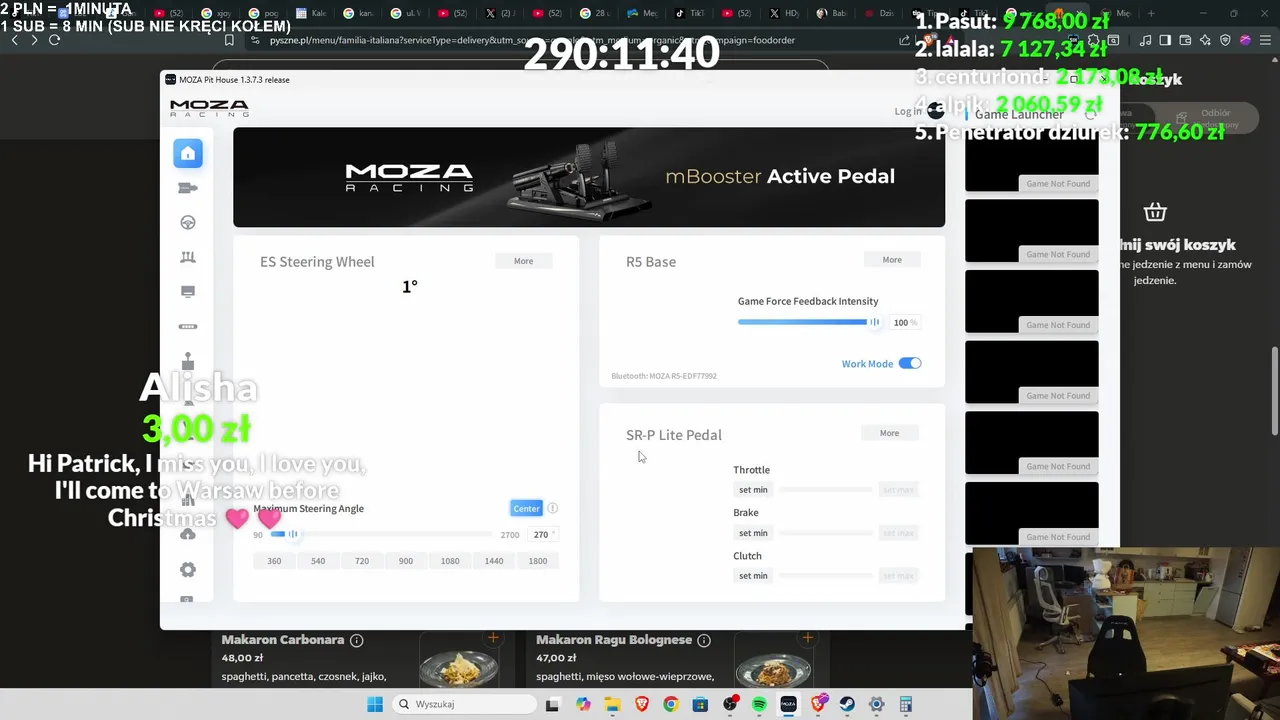This screenshot has height=720, width=1280.
Task: Open Google Chrome from the taskbar
Action: click(x=671, y=704)
